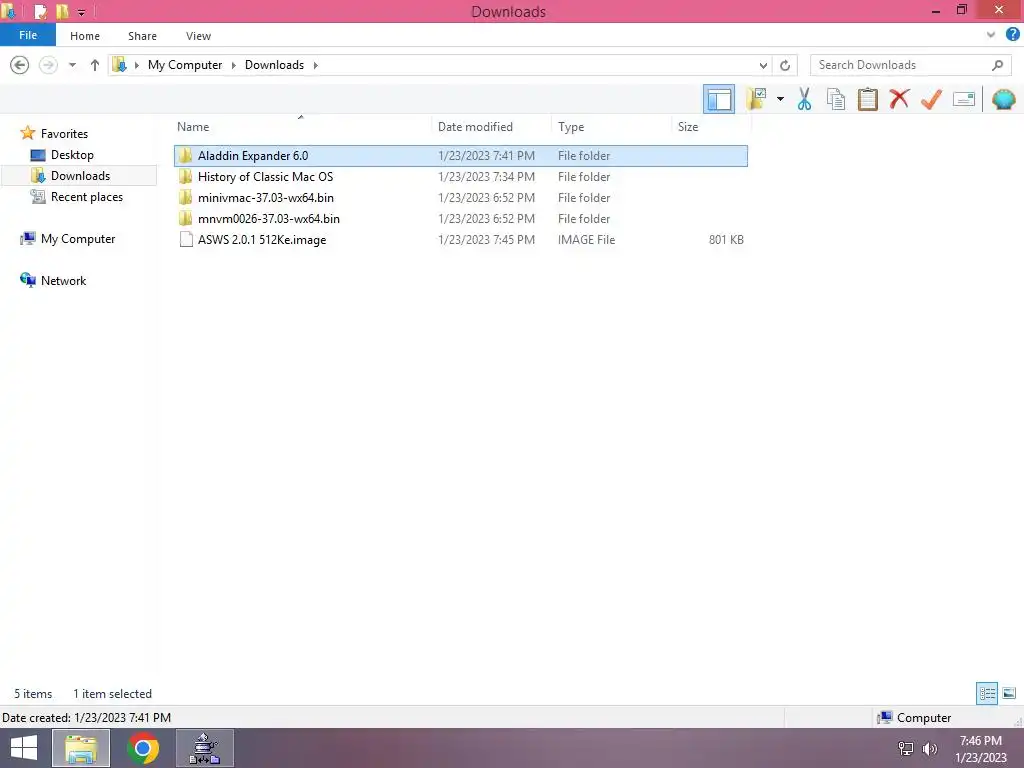The height and width of the screenshot is (768, 1024).
Task: Select Favorites in the navigation pane
Action: 64,133
